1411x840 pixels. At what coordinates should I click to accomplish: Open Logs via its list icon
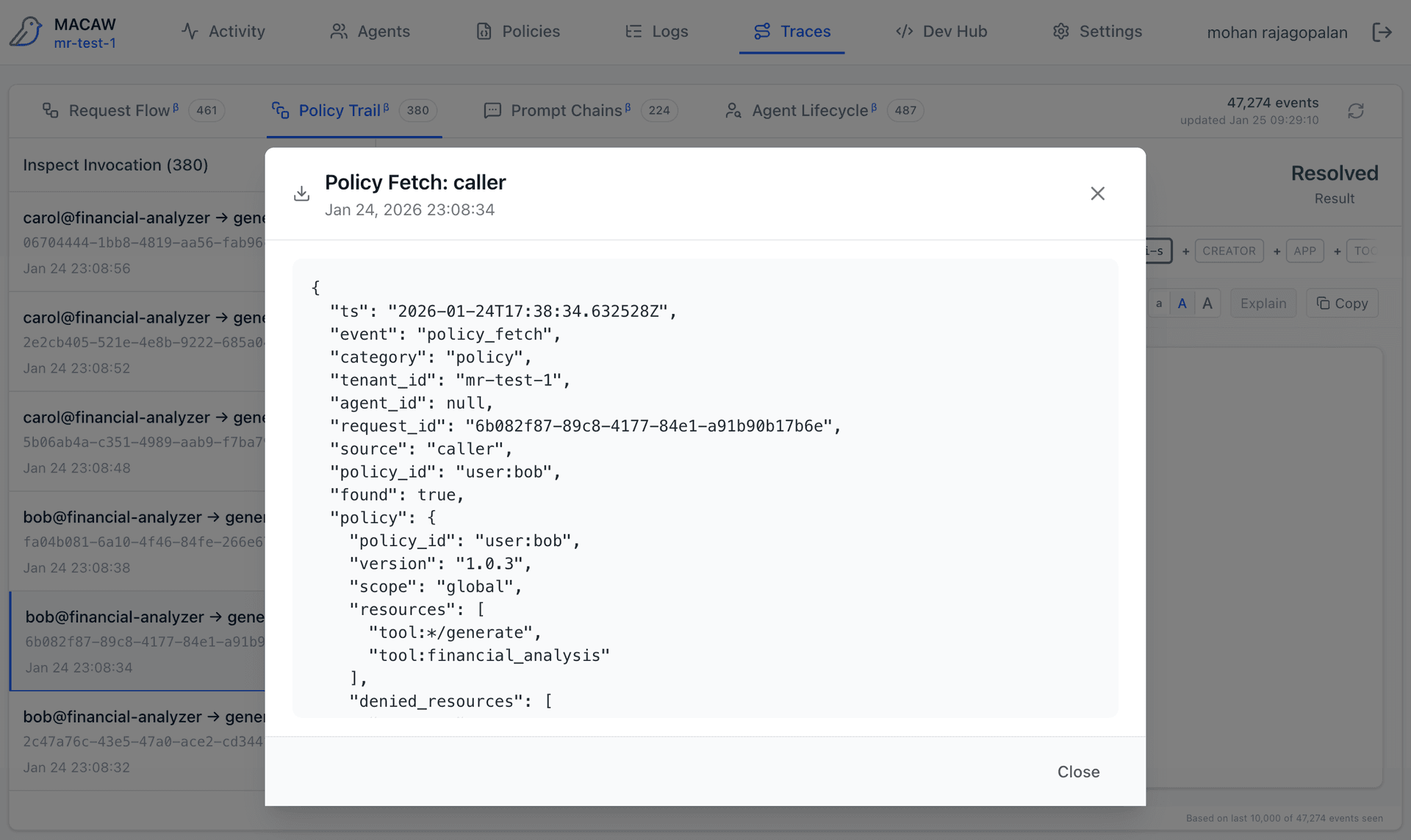[x=633, y=31]
